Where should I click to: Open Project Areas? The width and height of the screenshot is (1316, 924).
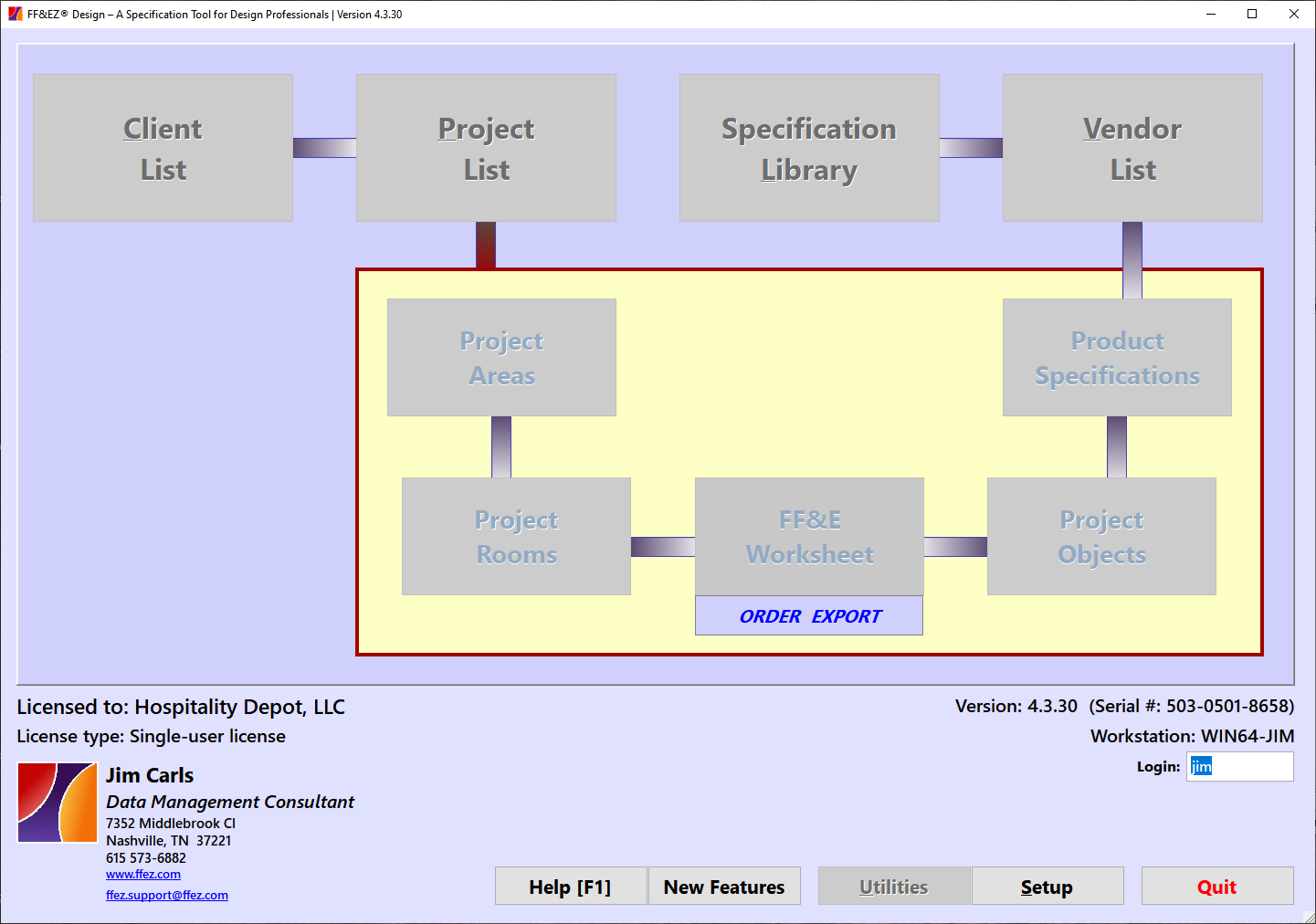pyautogui.click(x=501, y=357)
